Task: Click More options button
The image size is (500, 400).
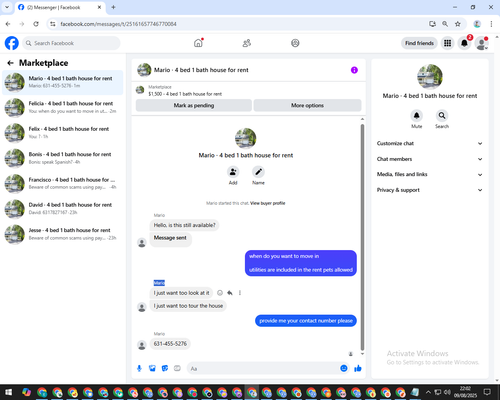Action: click(307, 105)
